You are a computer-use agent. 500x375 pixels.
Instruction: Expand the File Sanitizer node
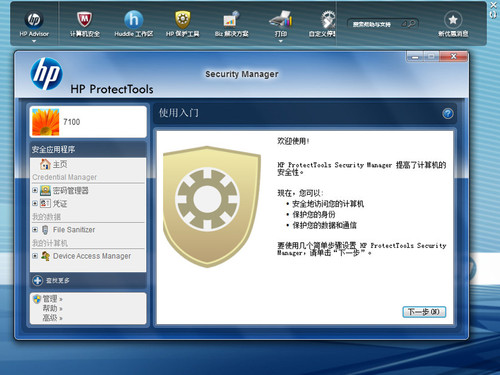coord(35,230)
